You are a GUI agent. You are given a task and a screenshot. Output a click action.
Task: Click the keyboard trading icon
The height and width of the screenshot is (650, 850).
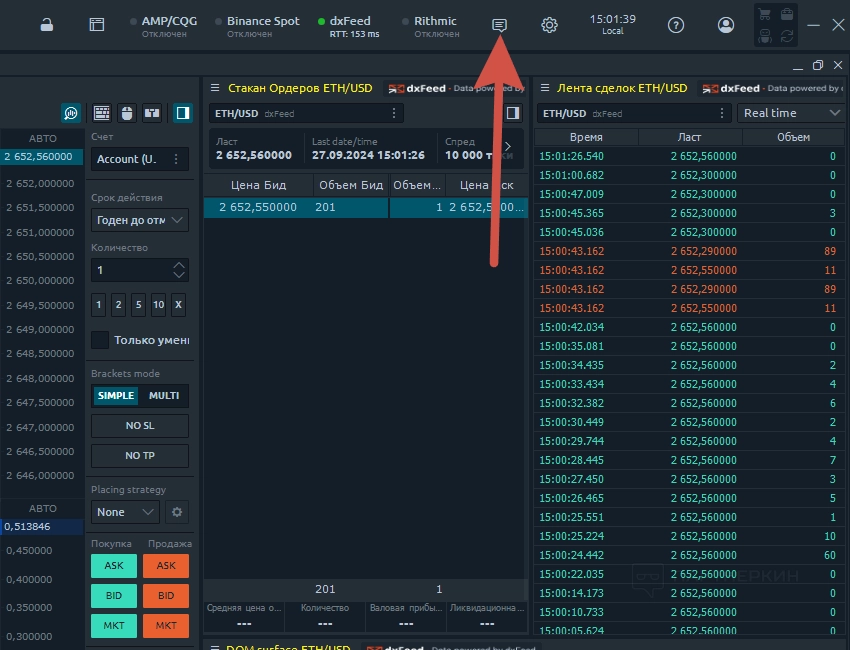point(102,113)
